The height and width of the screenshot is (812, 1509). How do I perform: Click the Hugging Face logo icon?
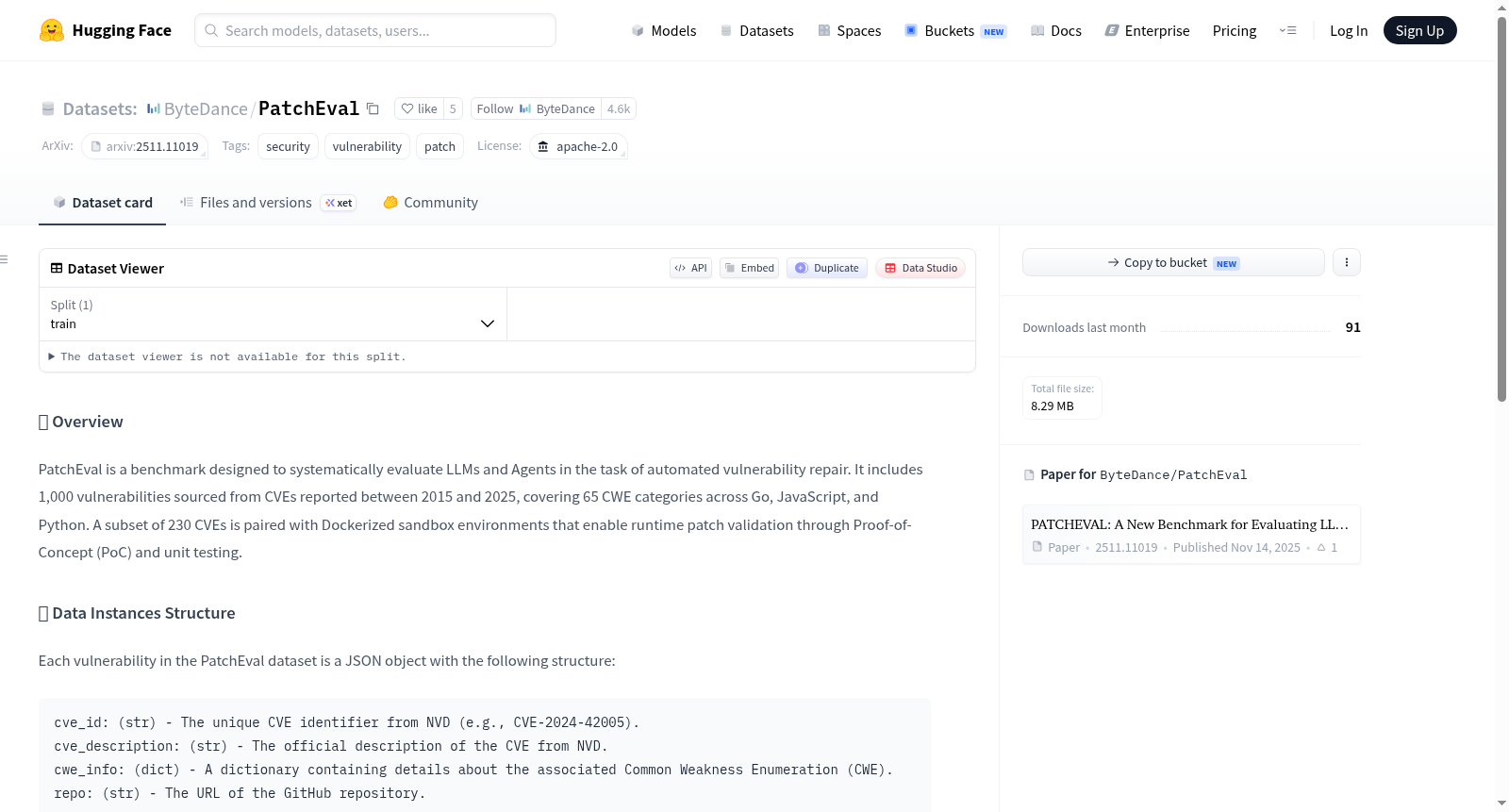(x=52, y=30)
